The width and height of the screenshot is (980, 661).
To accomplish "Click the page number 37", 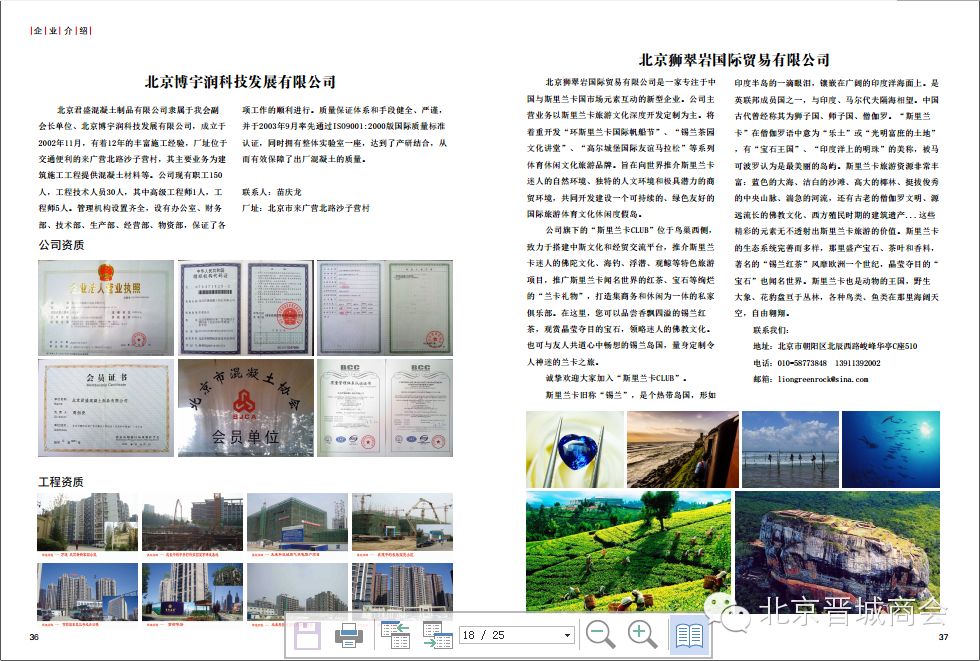I will [943, 637].
